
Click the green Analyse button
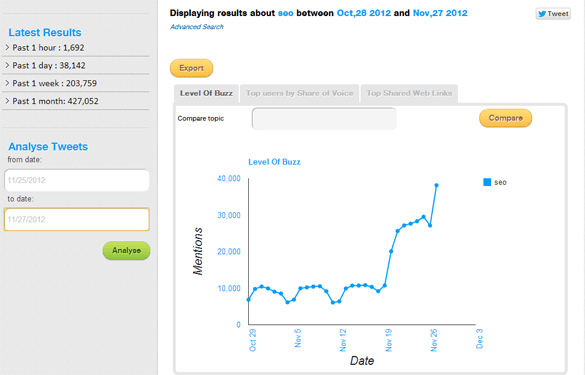pos(126,250)
